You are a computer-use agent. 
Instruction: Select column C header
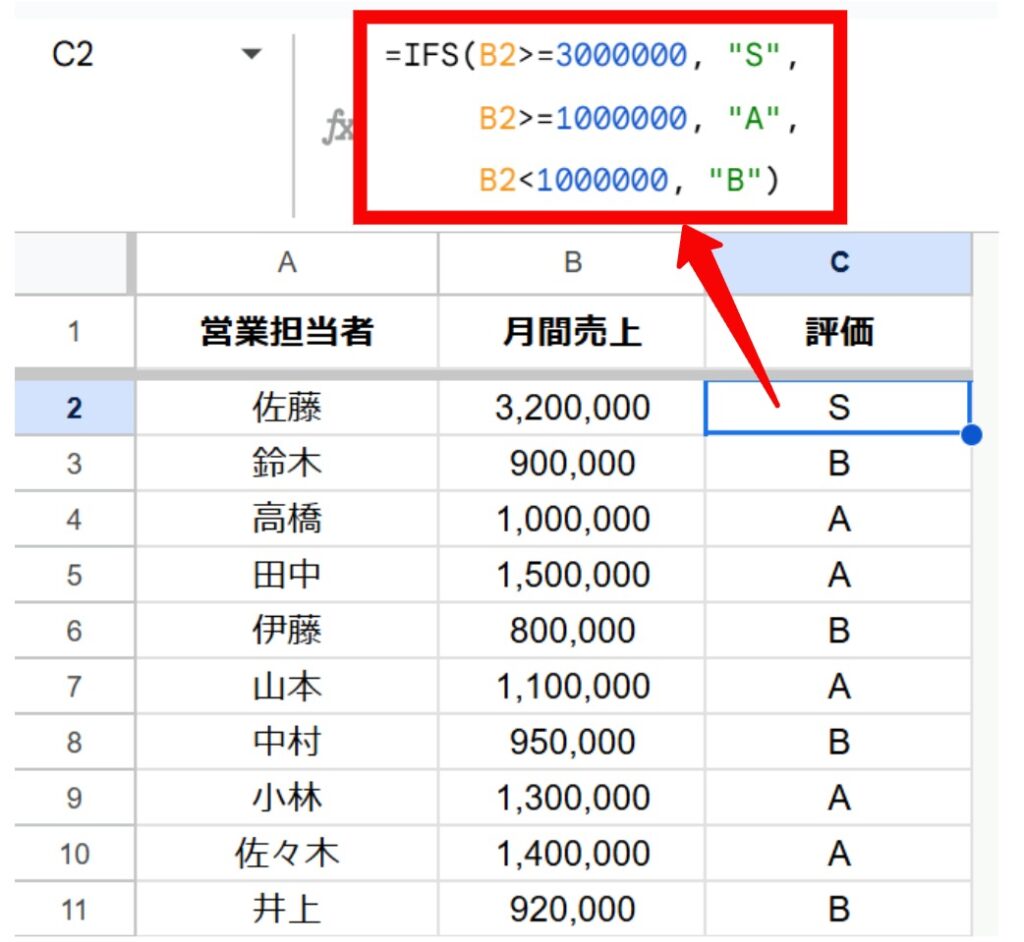coord(838,263)
